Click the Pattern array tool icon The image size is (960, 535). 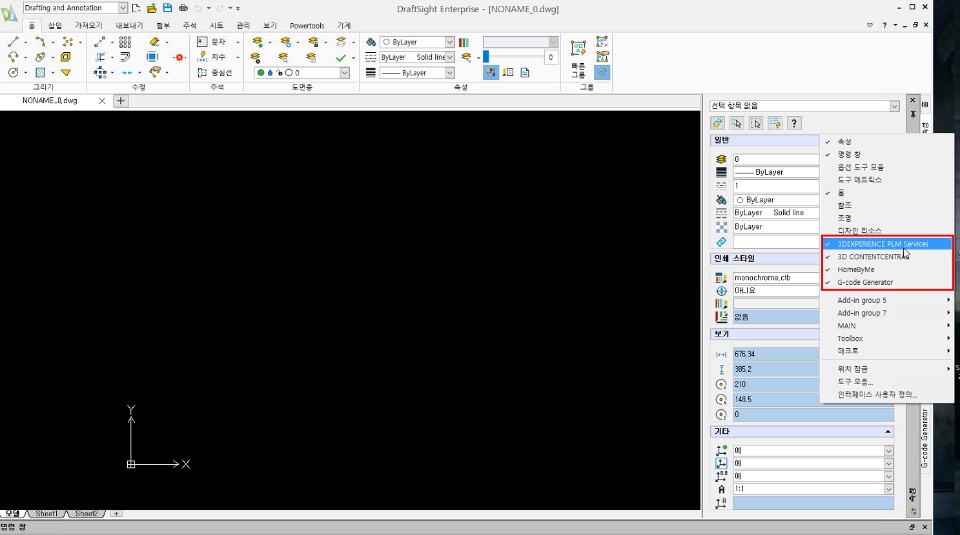(x=125, y=42)
